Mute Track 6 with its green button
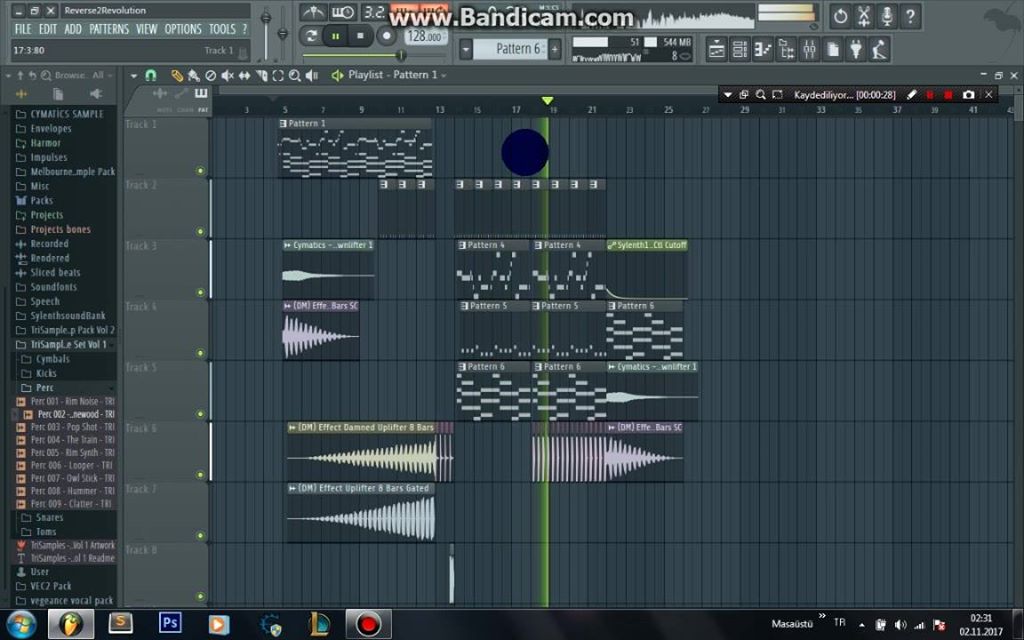1024x640 pixels. pos(200,475)
